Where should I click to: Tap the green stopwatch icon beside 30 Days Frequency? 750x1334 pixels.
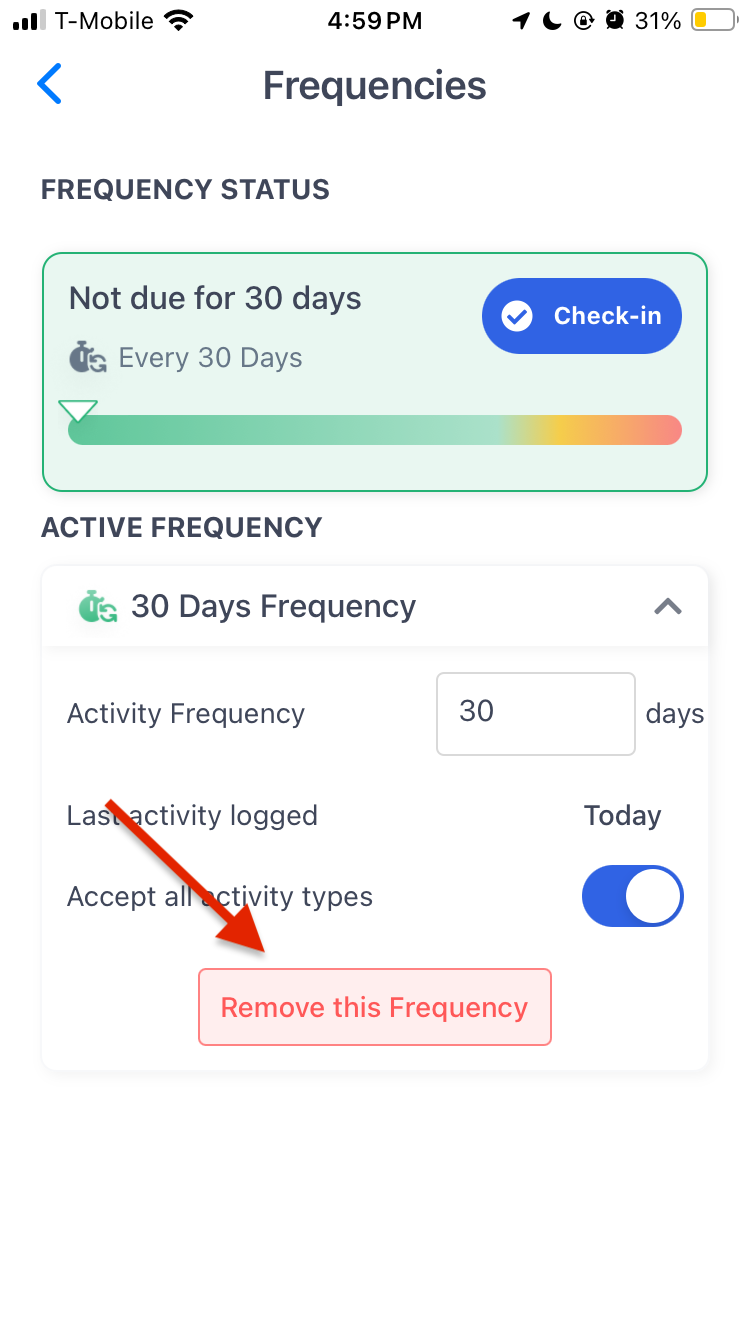pyautogui.click(x=98, y=606)
